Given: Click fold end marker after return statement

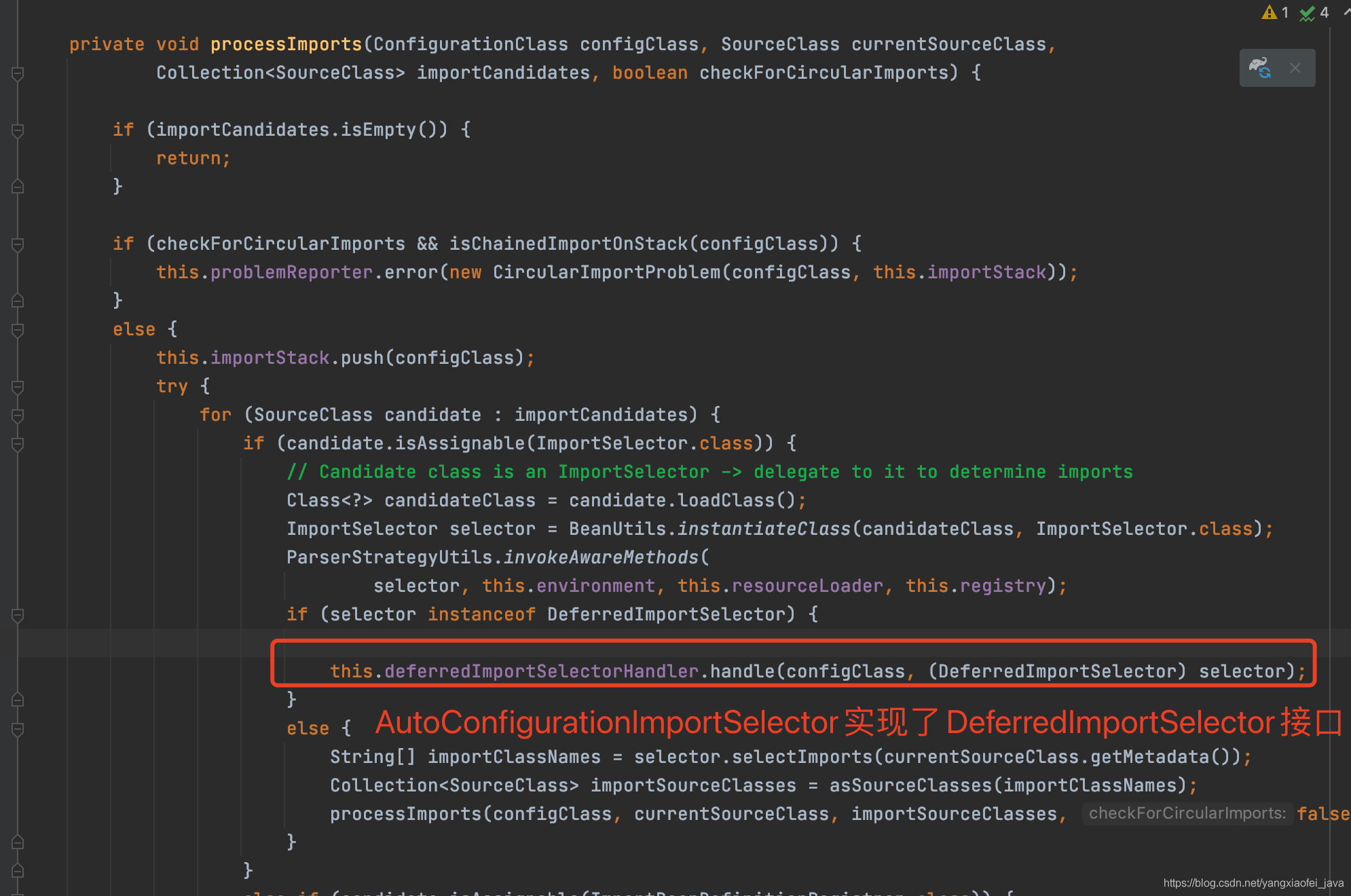Looking at the screenshot, I should pos(18,187).
